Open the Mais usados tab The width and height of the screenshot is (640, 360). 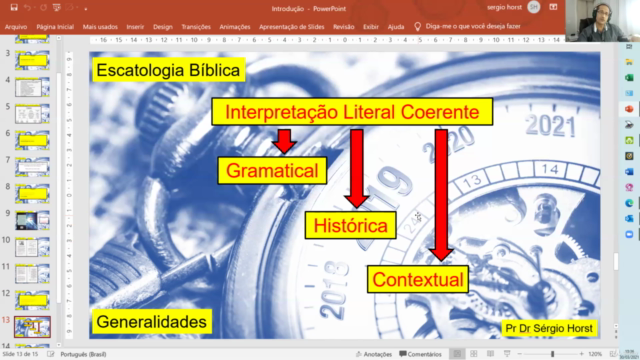coord(100,27)
